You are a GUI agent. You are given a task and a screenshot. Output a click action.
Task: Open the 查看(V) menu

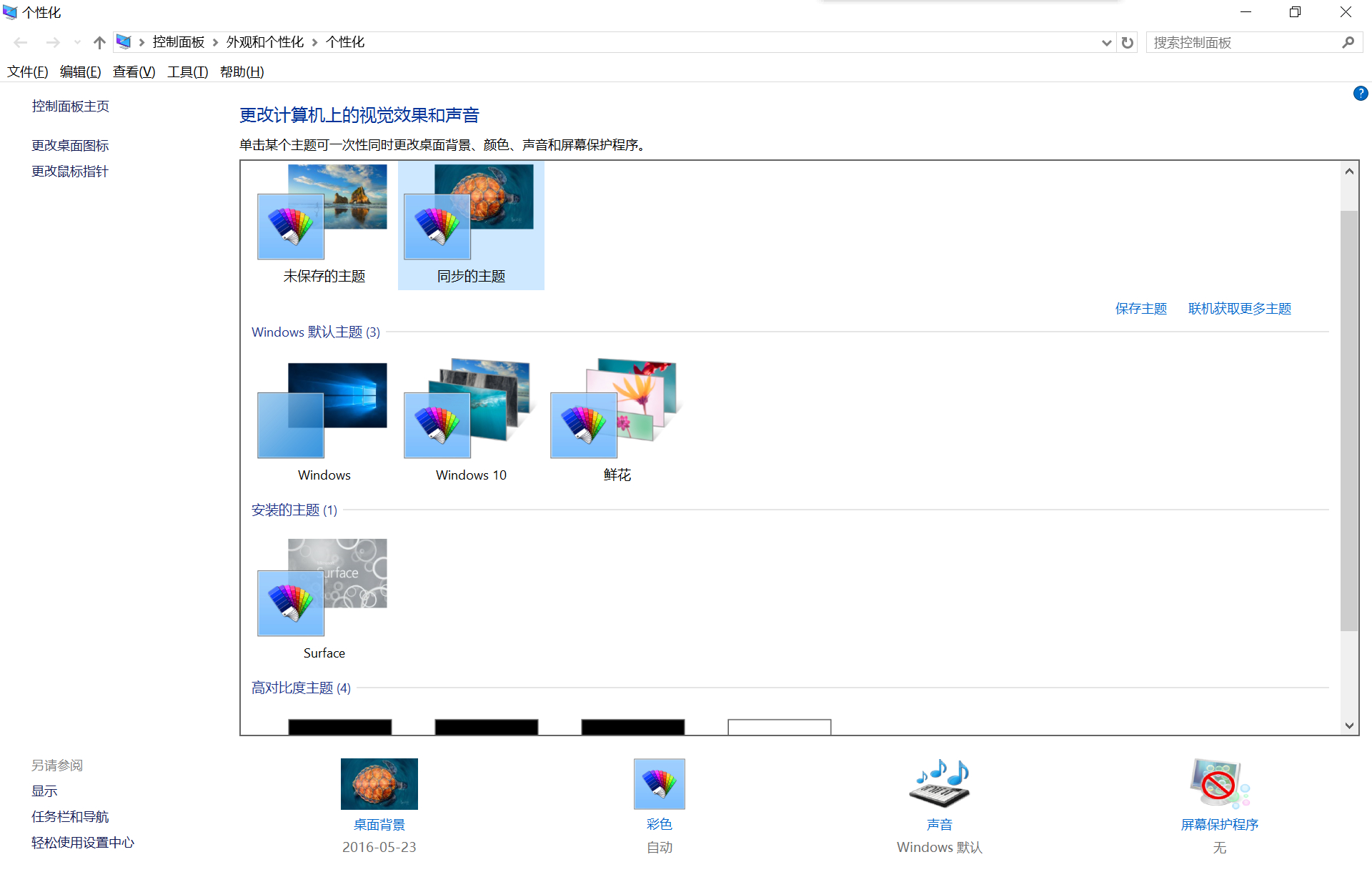[134, 72]
